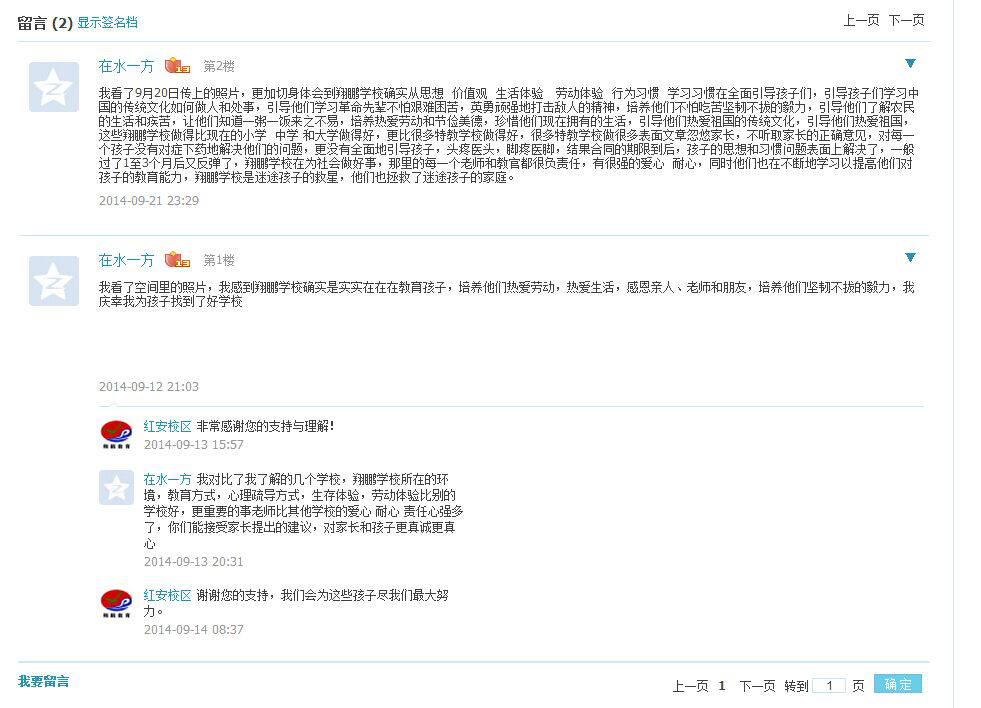Toggle 显示签名档 link

point(108,23)
